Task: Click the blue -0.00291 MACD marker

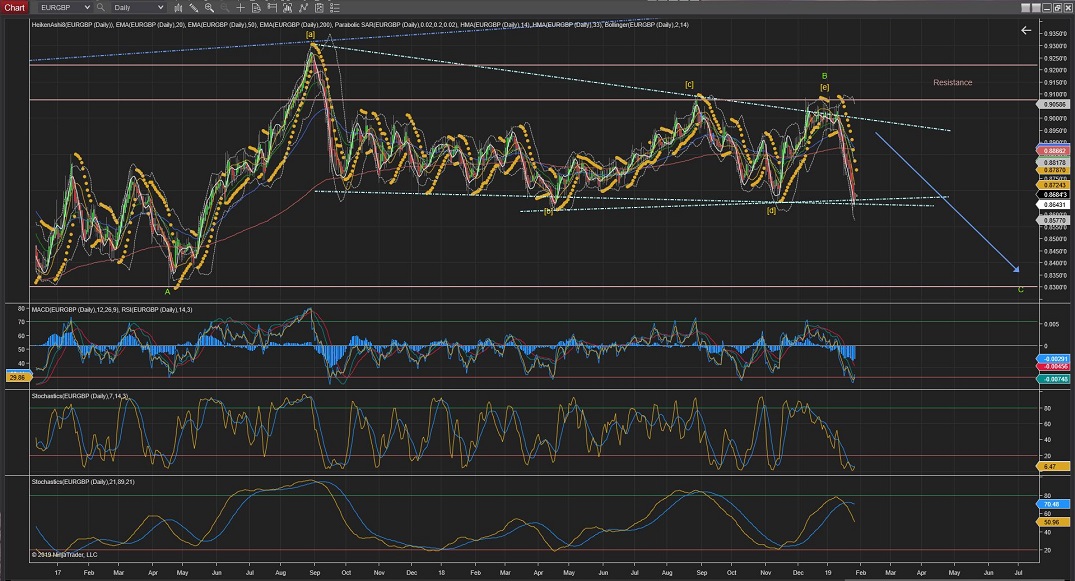Action: pos(1054,359)
